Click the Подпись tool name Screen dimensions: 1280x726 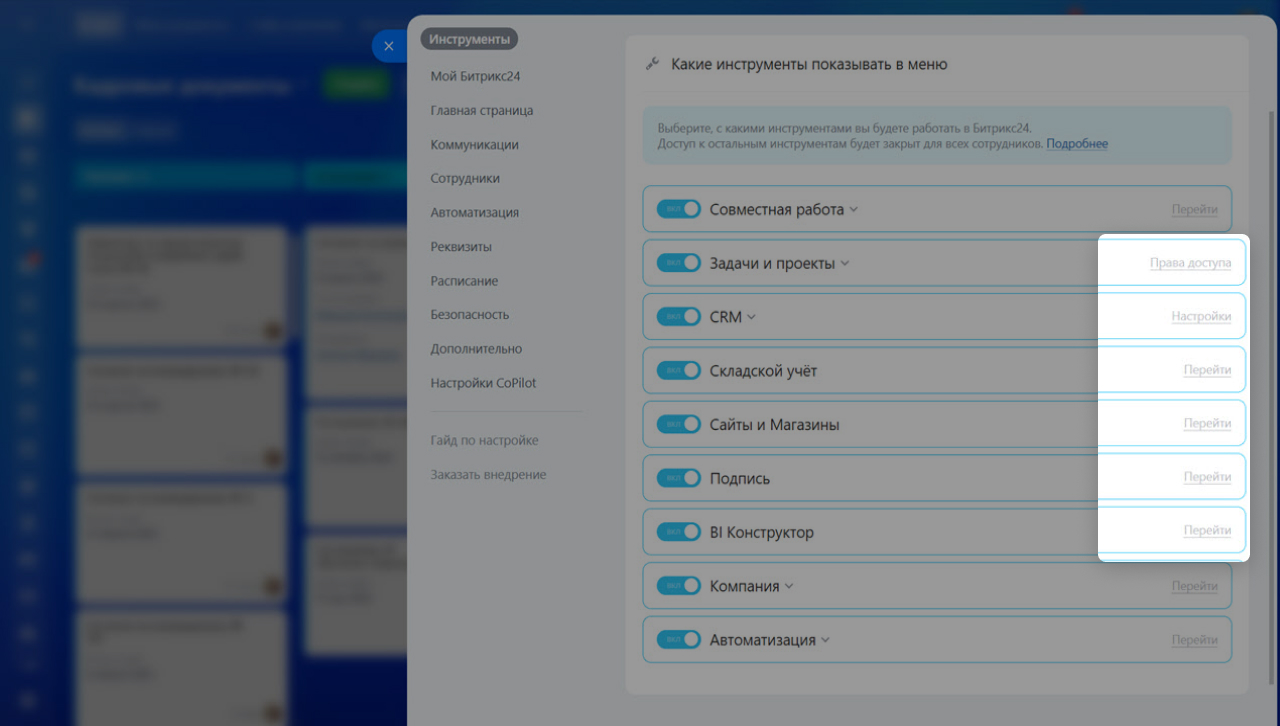click(740, 479)
